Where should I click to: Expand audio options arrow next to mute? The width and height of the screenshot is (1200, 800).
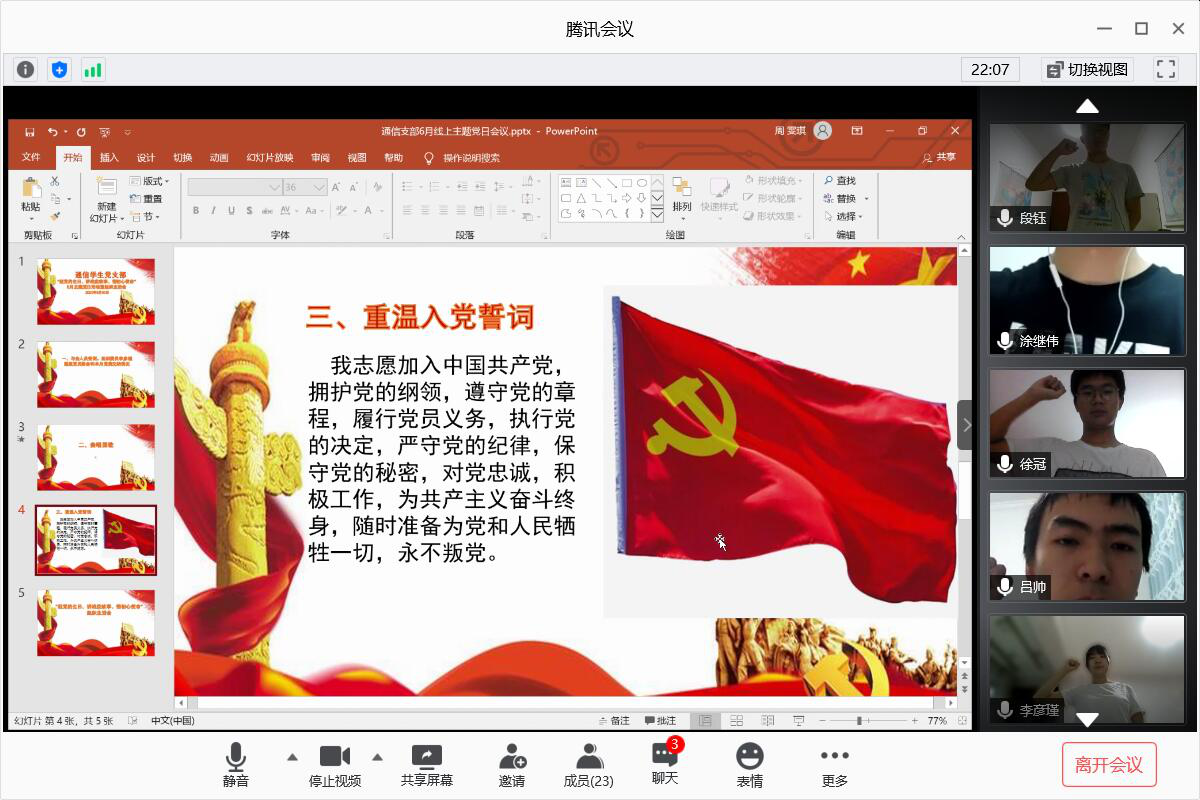coord(292,757)
